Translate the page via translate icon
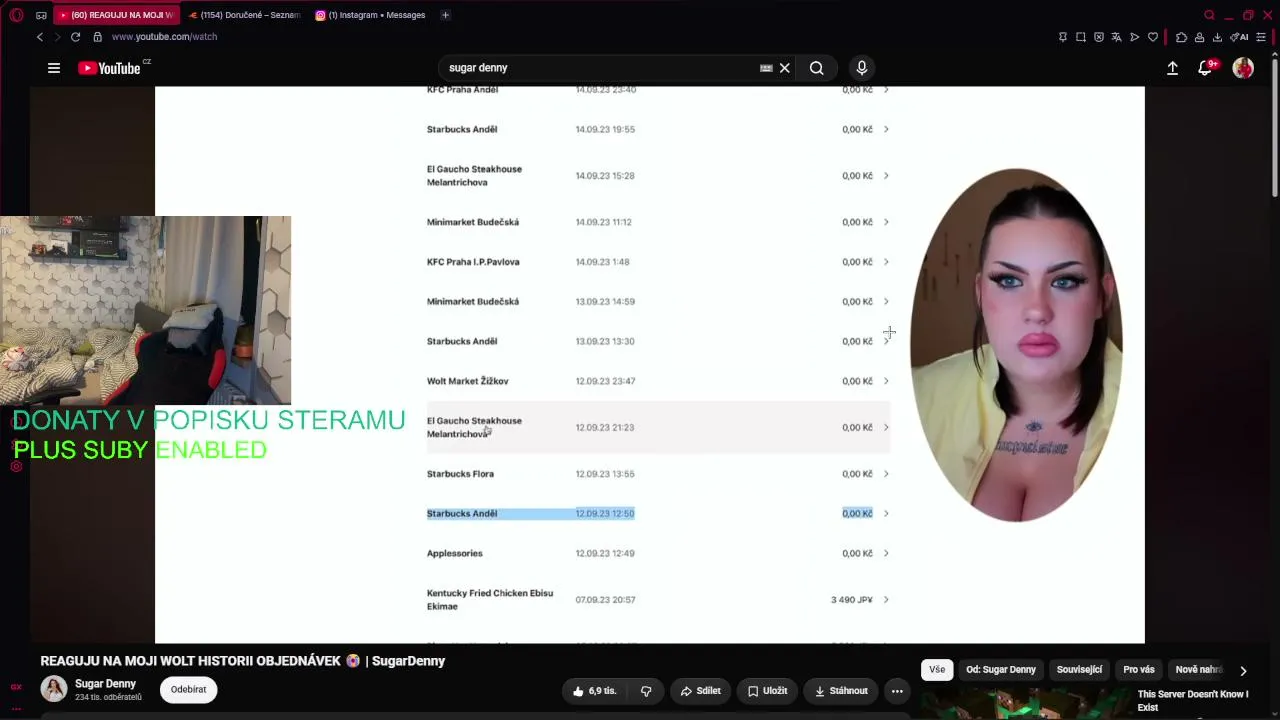1280x720 pixels. (1117, 37)
